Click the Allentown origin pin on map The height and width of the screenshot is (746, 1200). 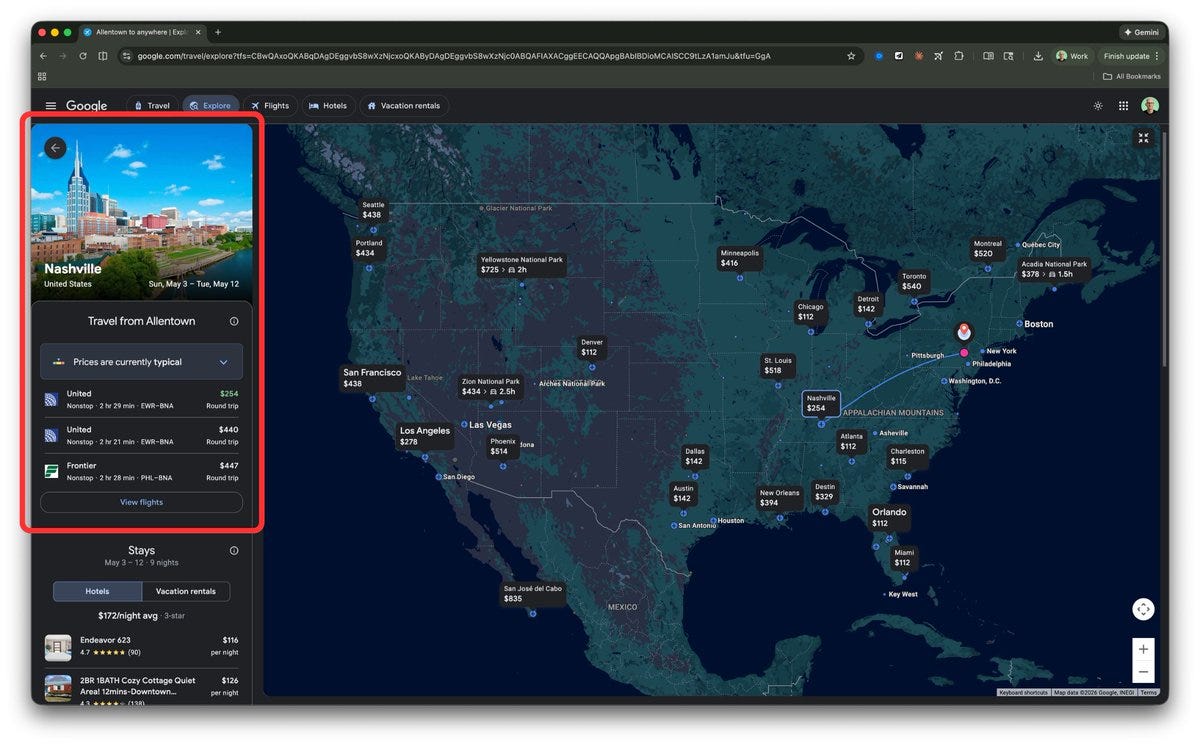point(964,331)
